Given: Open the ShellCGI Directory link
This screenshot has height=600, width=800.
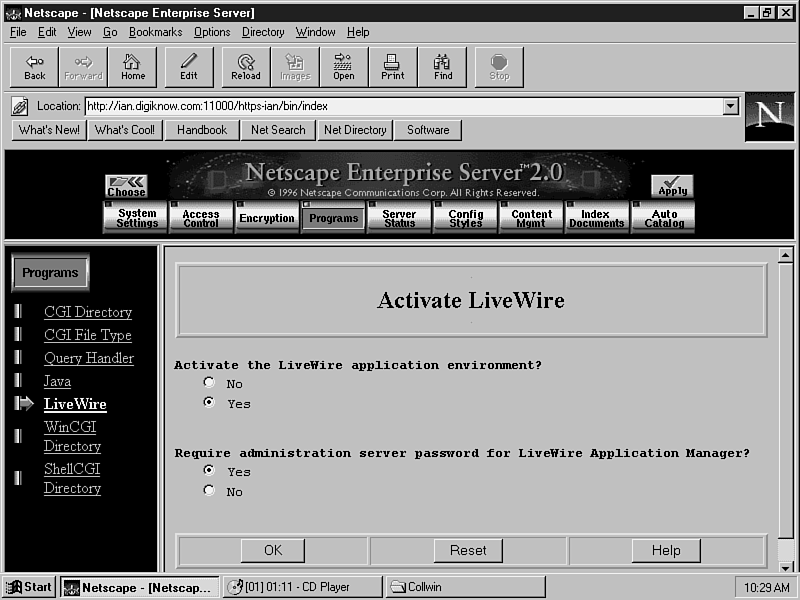Looking at the screenshot, I should pyautogui.click(x=72, y=479).
